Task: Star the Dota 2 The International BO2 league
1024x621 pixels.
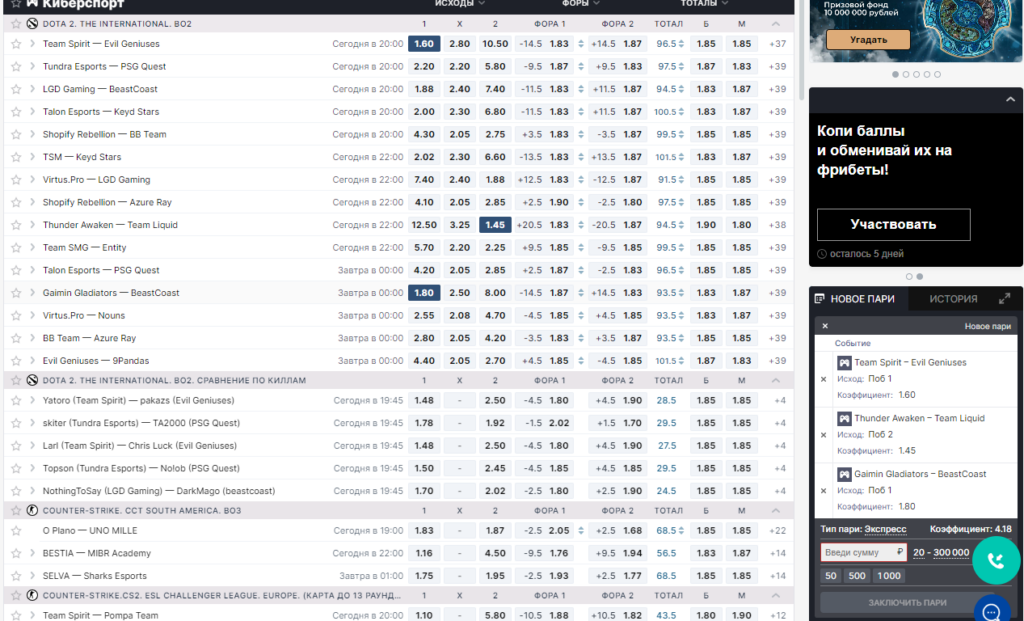Action: point(16,24)
